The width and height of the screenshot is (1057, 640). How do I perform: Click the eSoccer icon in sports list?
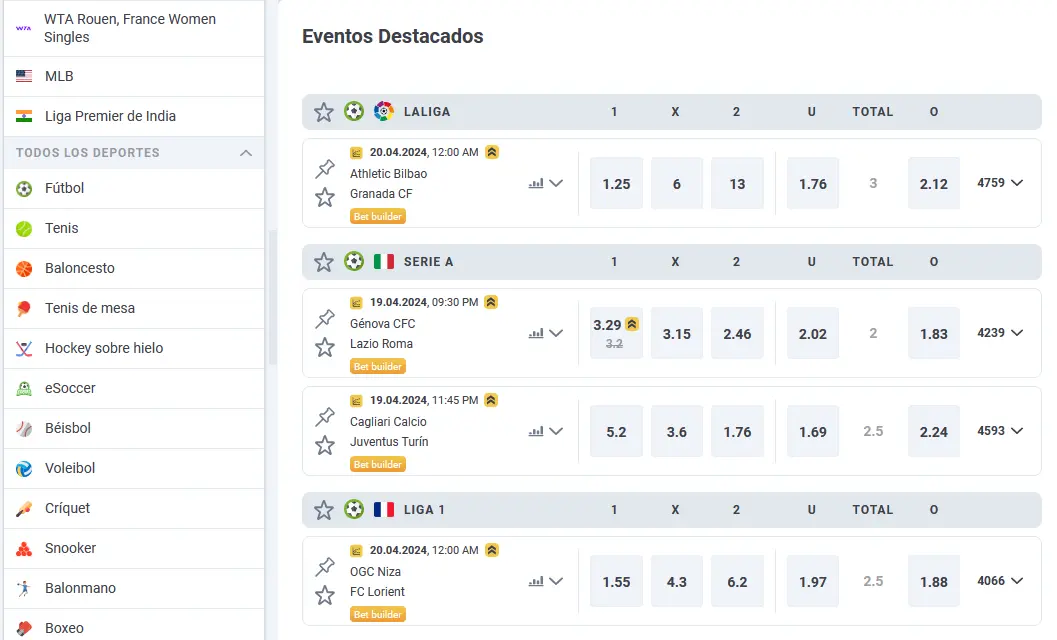(x=24, y=388)
